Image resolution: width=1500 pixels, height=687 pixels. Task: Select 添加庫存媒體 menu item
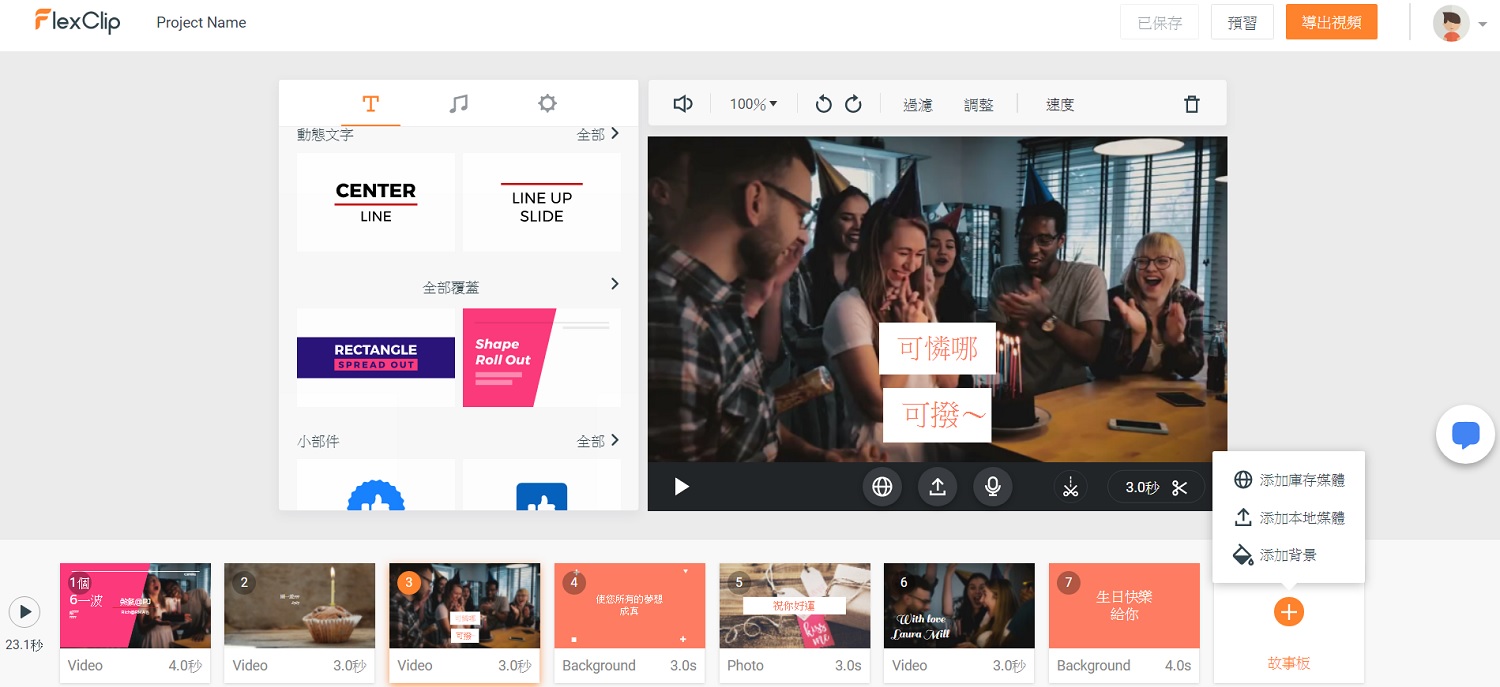(x=1289, y=480)
